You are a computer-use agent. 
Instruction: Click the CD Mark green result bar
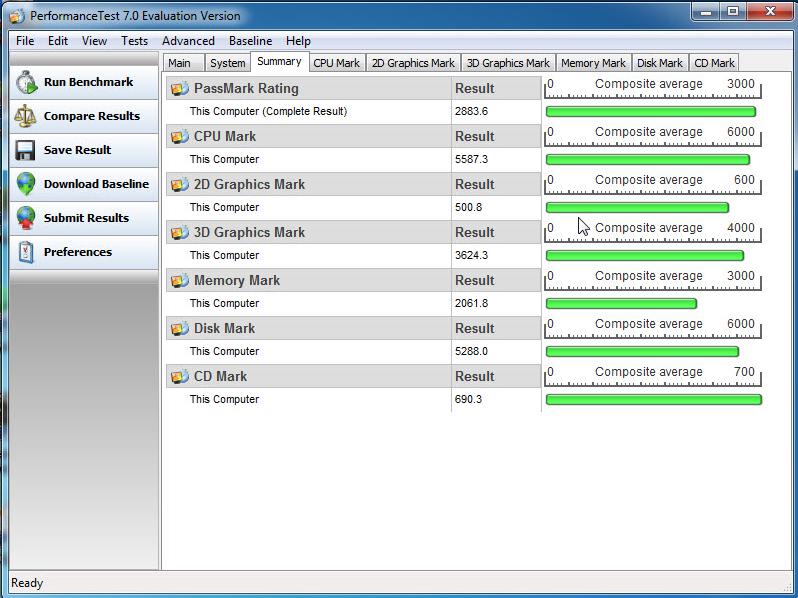[653, 400]
